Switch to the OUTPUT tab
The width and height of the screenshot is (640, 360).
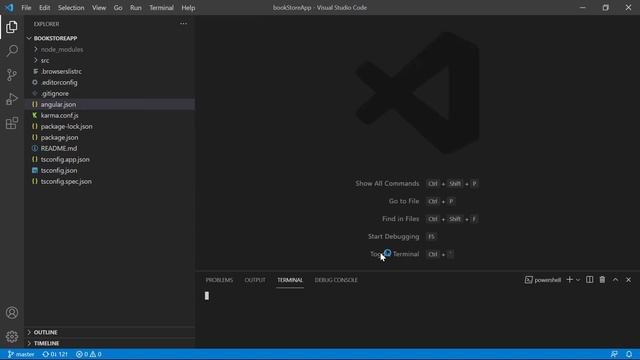point(255,280)
